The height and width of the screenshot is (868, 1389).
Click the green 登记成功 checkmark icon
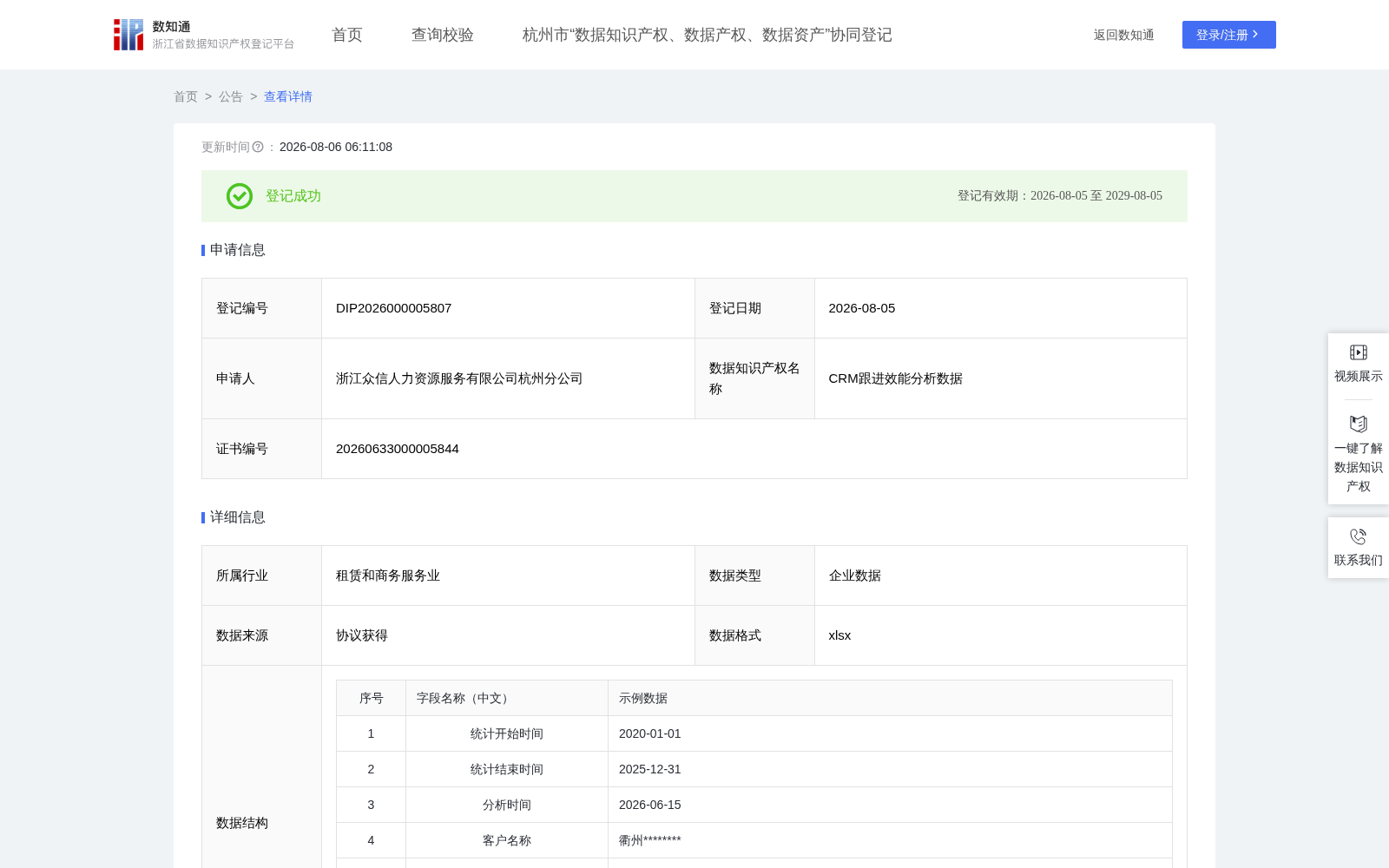click(x=240, y=196)
